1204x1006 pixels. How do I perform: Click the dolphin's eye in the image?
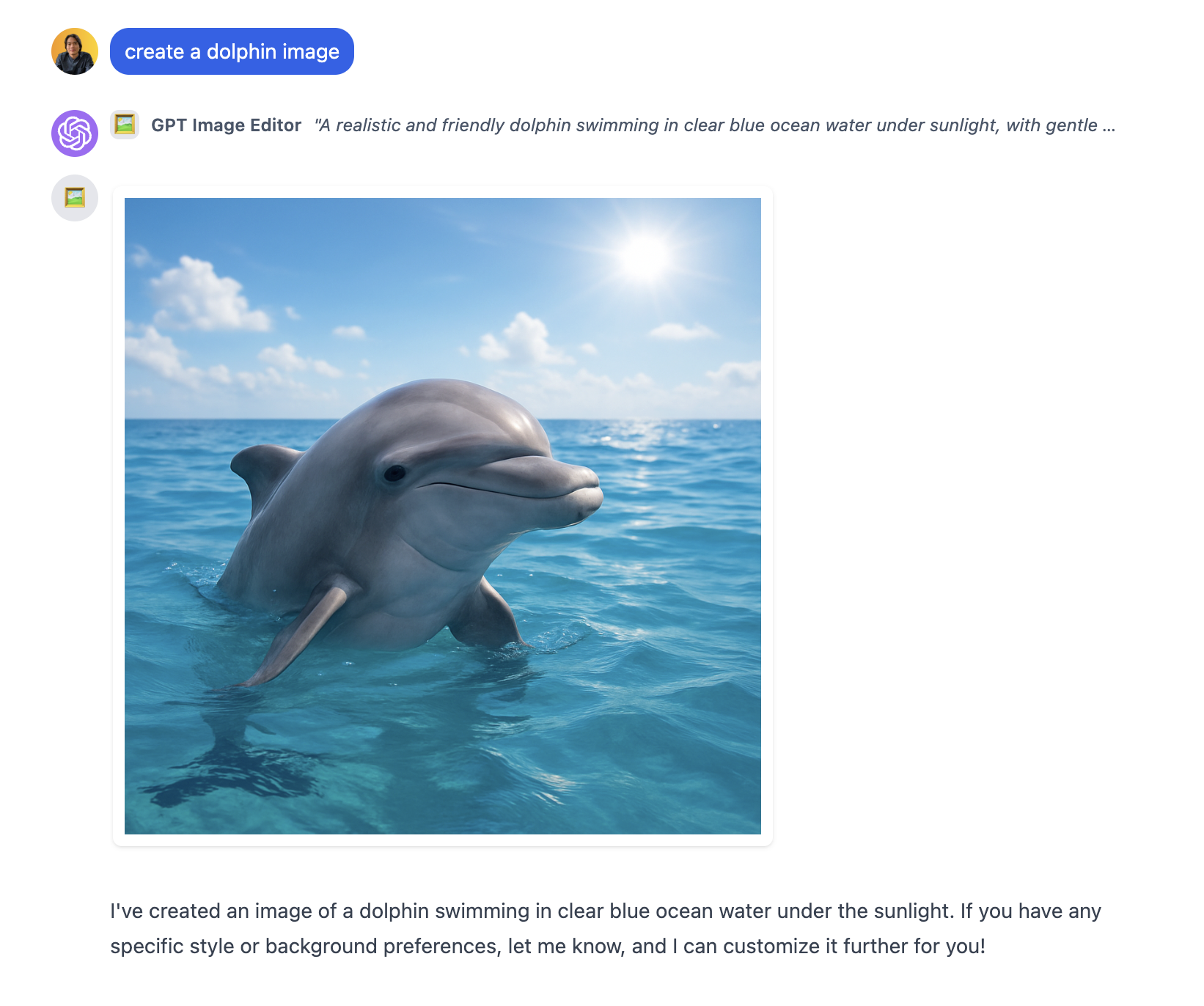pos(394,474)
